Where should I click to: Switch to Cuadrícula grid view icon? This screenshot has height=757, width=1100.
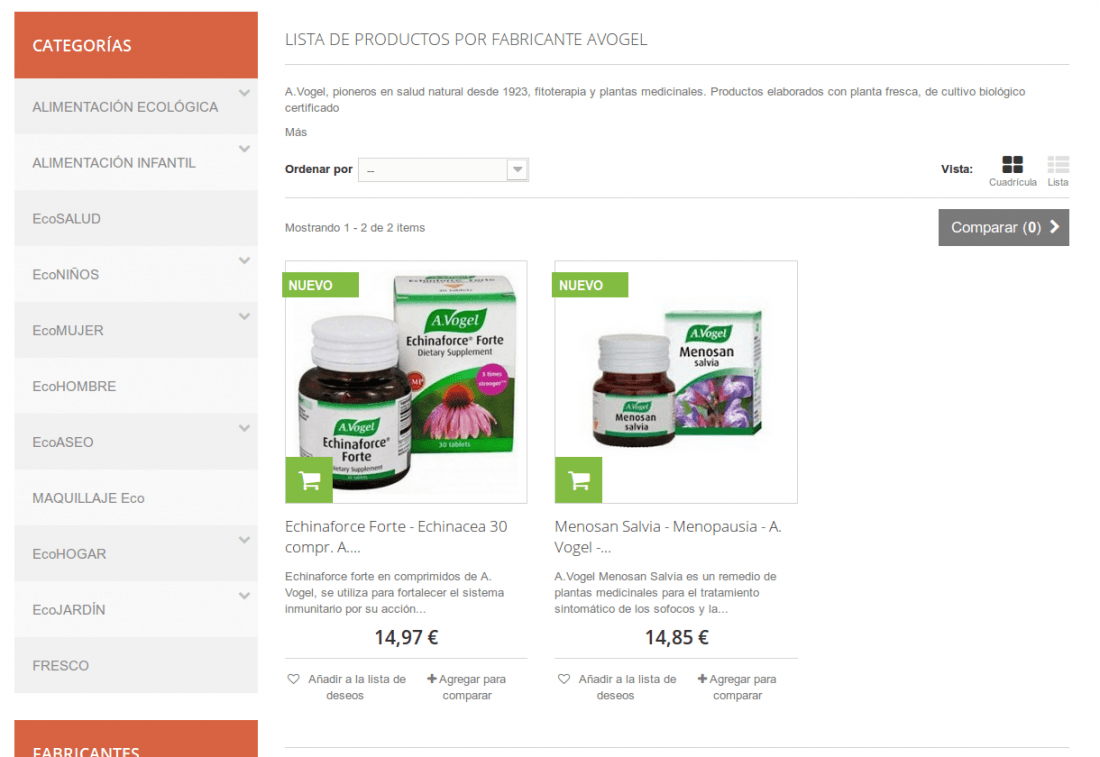point(1012,165)
